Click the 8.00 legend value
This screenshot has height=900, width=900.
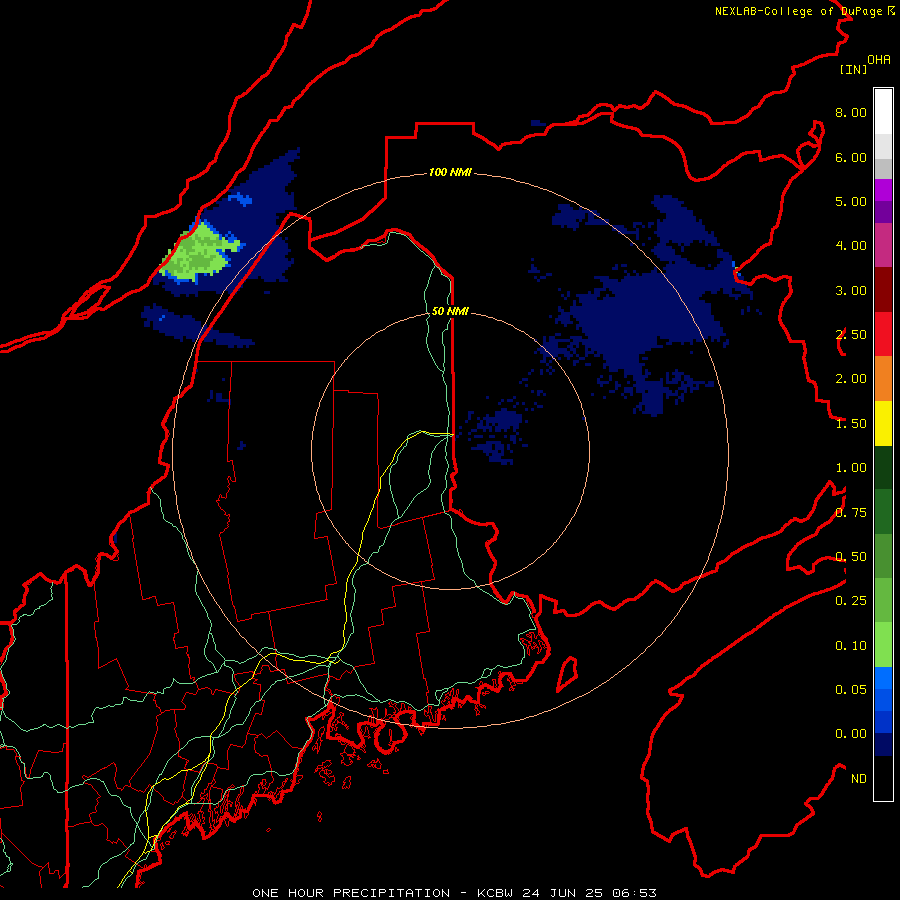click(851, 112)
